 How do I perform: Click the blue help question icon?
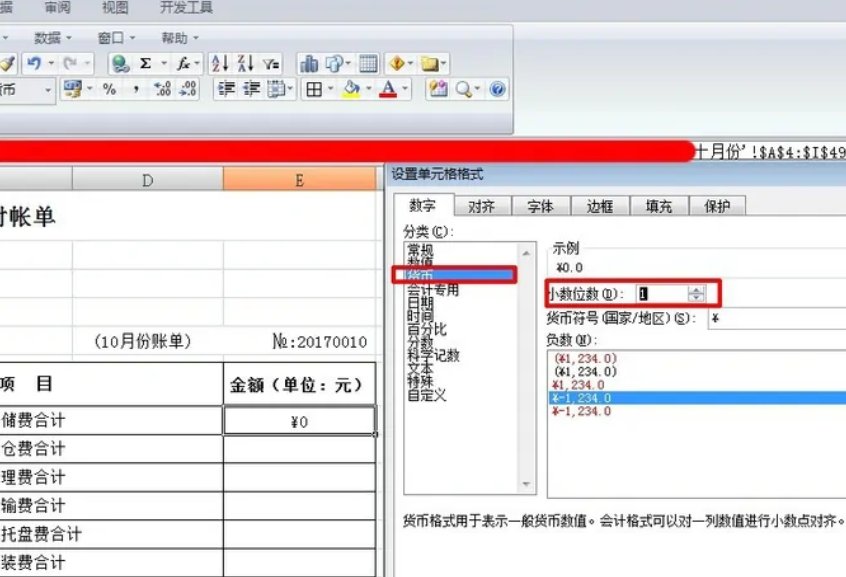(497, 90)
